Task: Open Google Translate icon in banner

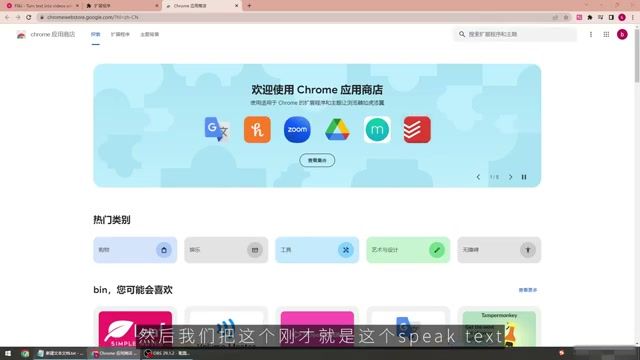Action: (x=217, y=129)
